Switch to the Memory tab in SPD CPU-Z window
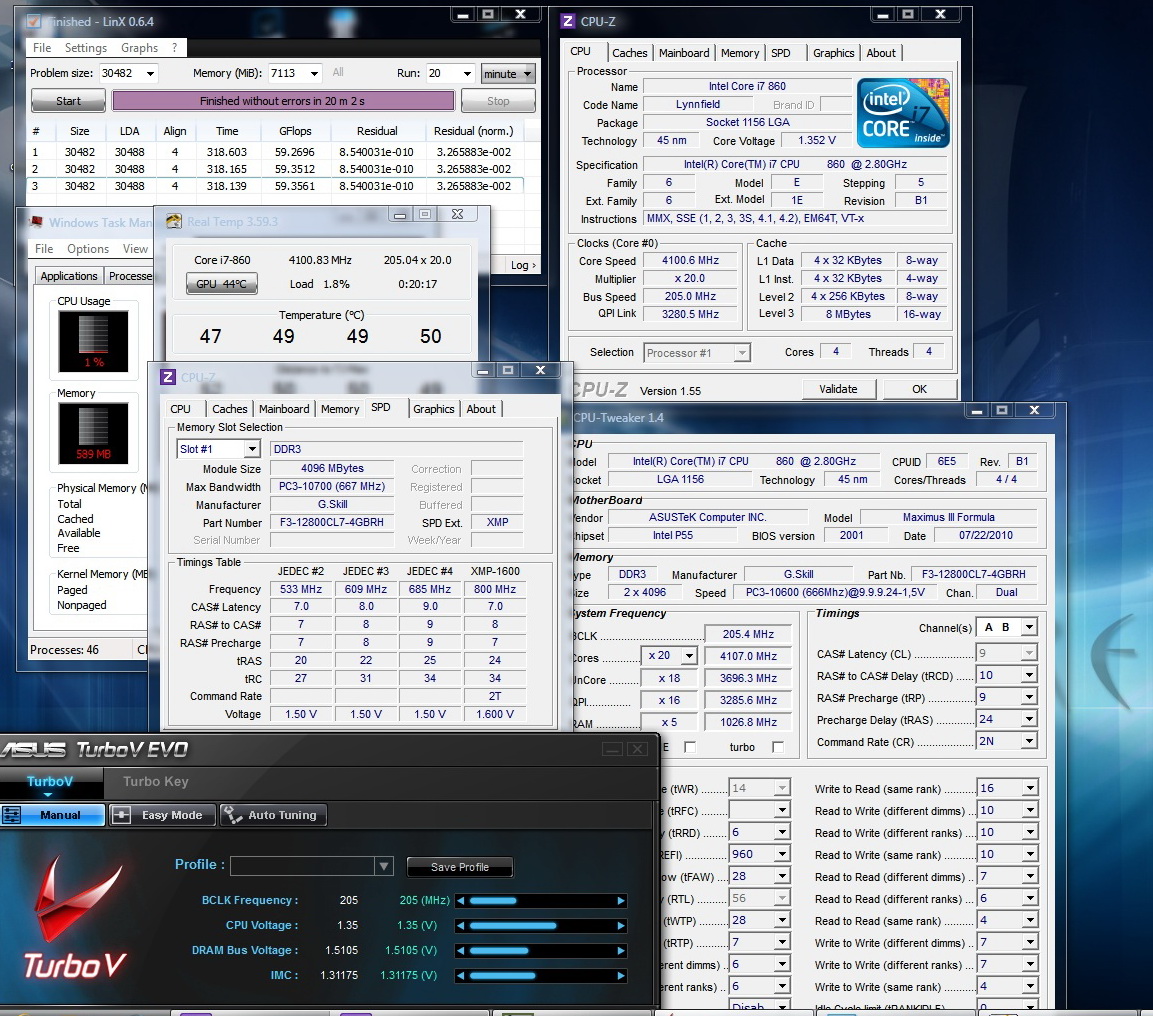 (340, 409)
